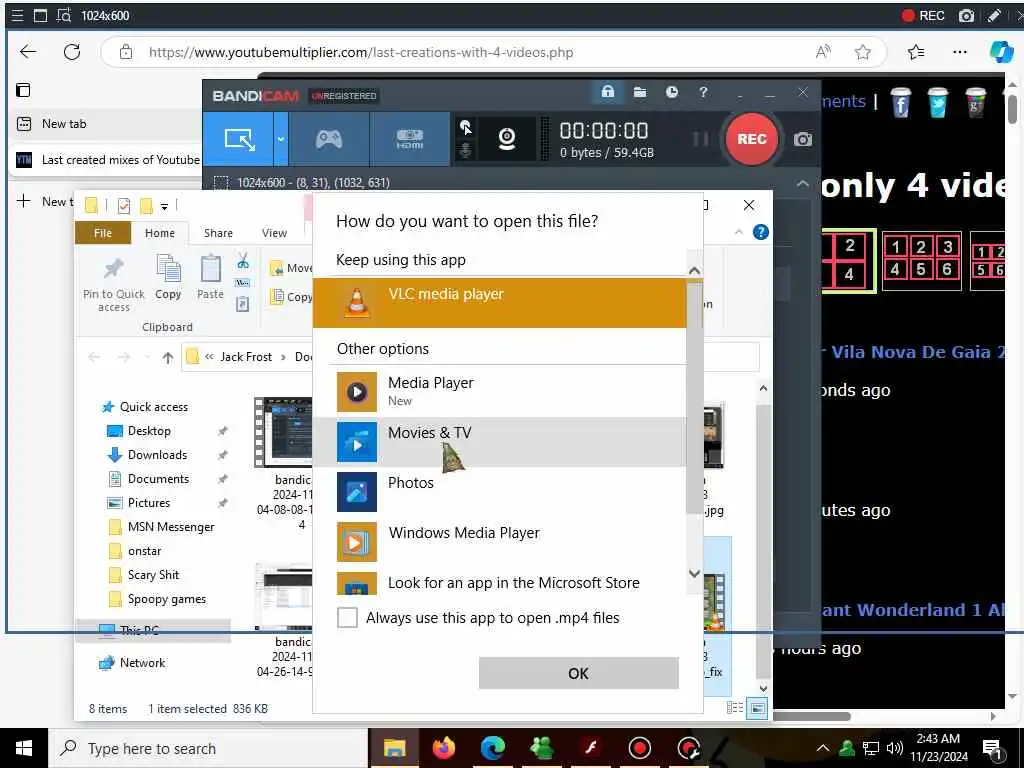Screen dimensions: 1024x768
Task: Open Scary Shit folder in sidebar
Action: (153, 575)
